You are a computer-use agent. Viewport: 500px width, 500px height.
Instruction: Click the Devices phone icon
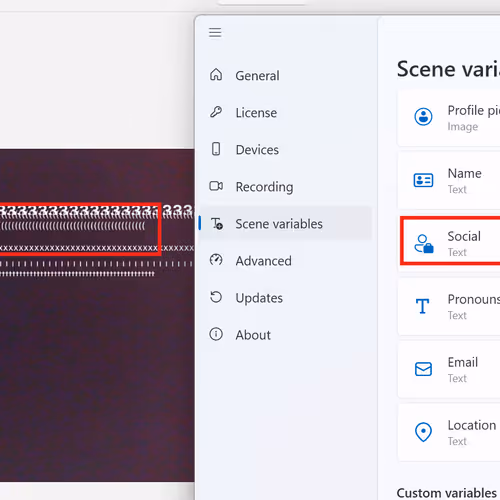pos(216,149)
